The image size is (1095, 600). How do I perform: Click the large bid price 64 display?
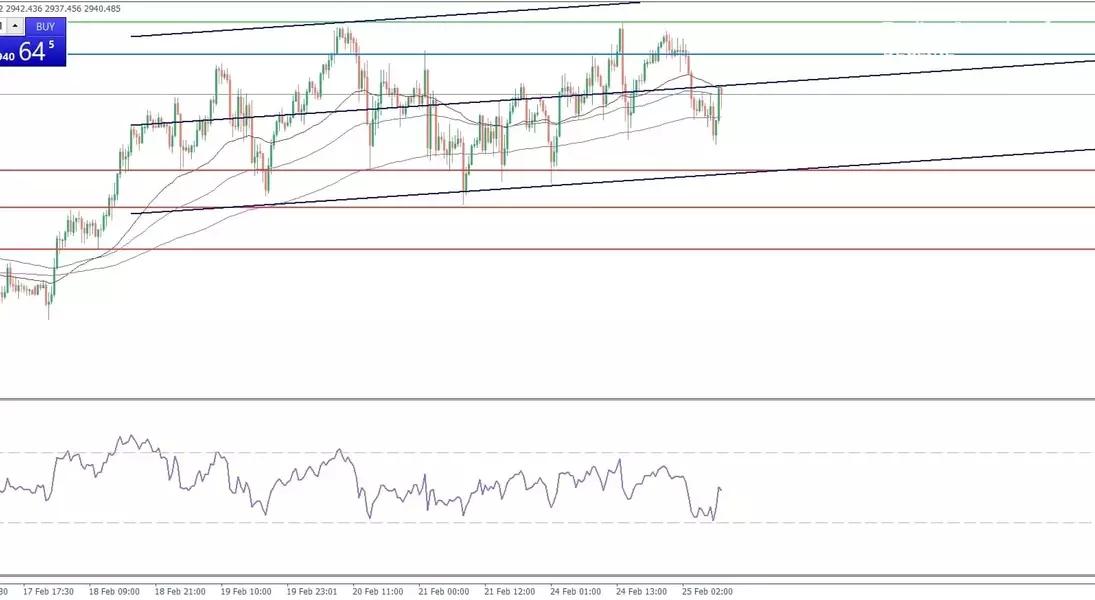click(34, 53)
